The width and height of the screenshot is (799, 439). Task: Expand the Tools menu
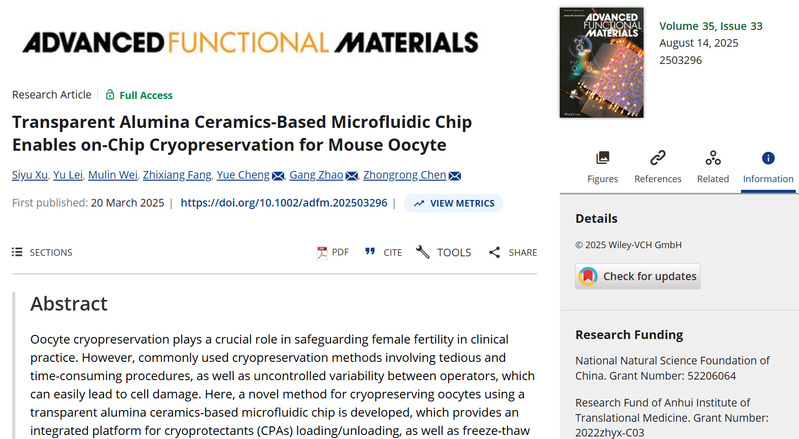point(443,252)
